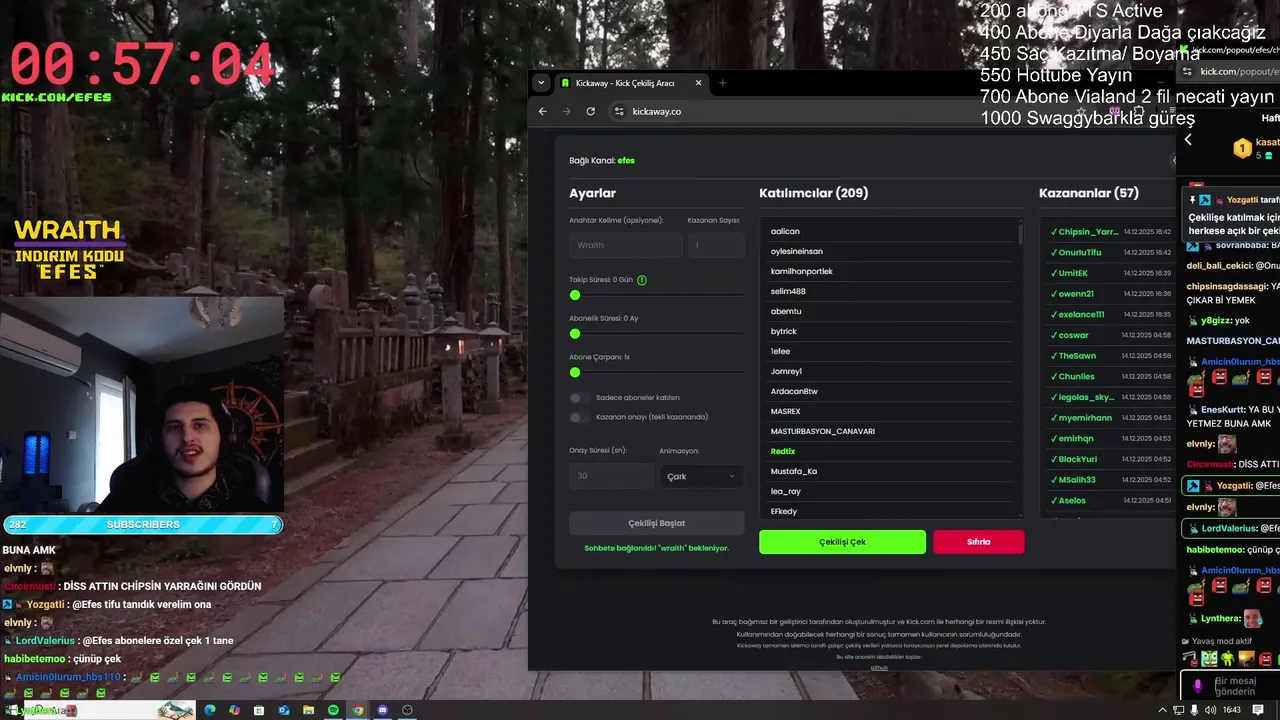
Task: Click the Onay Süresi input field
Action: pos(612,476)
